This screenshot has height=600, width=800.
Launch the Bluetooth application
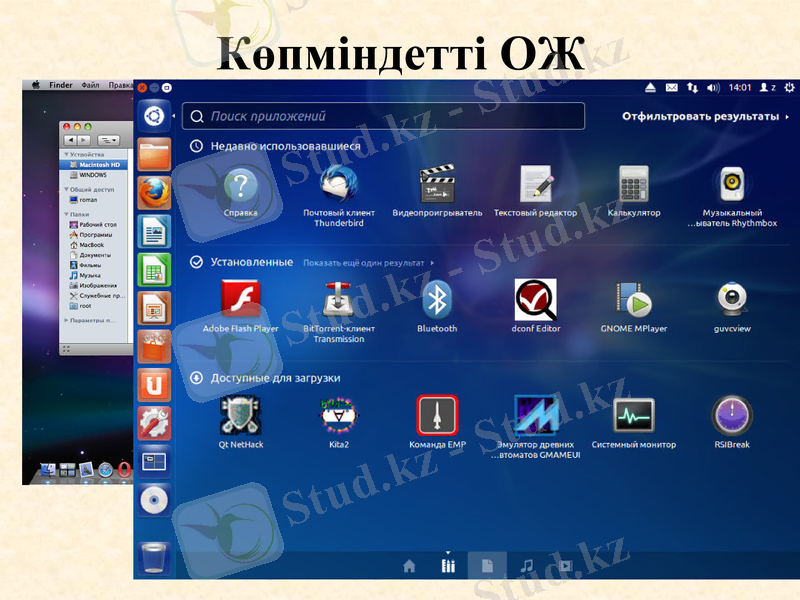[x=436, y=300]
